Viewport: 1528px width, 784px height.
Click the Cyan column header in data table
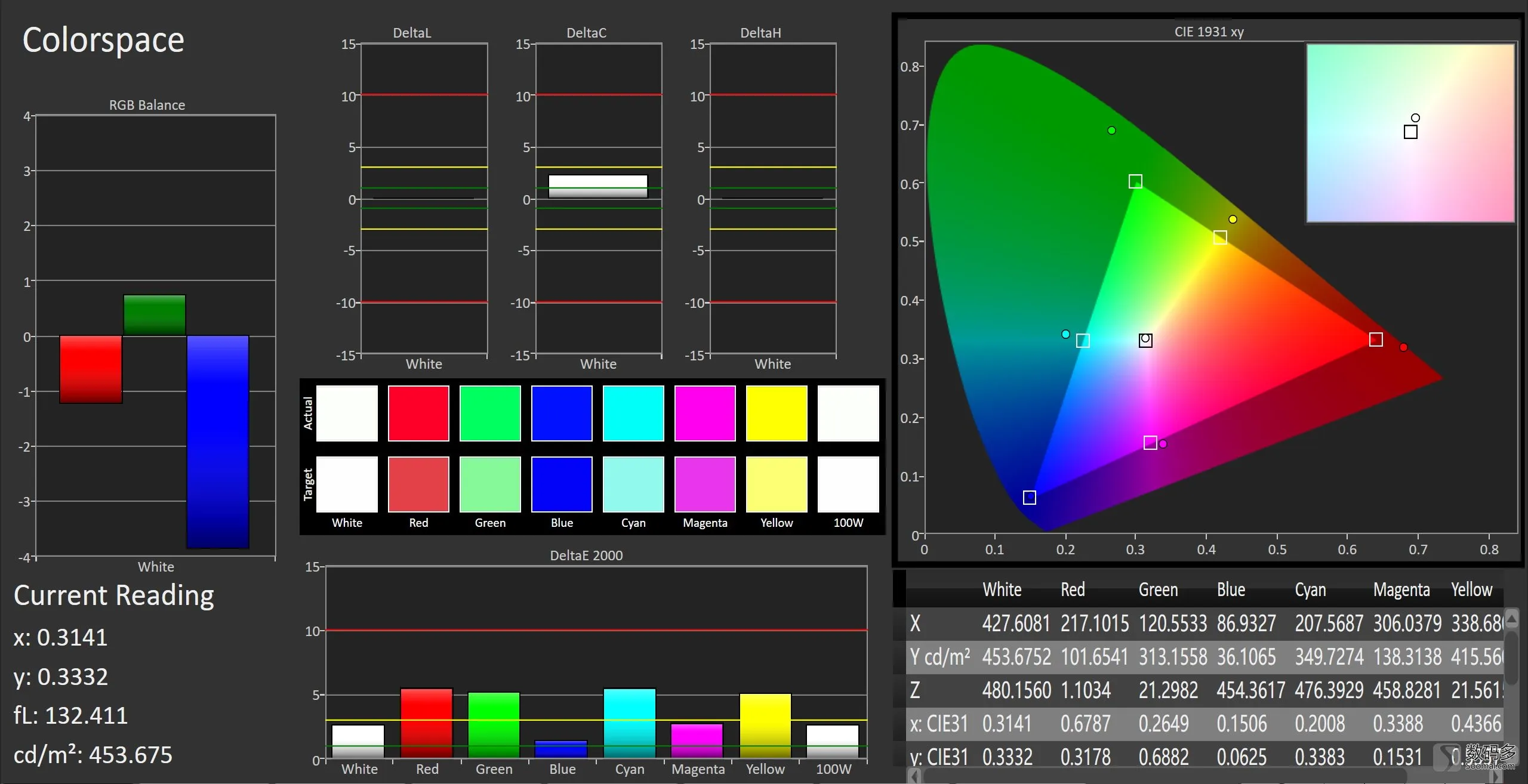pyautogui.click(x=1311, y=589)
